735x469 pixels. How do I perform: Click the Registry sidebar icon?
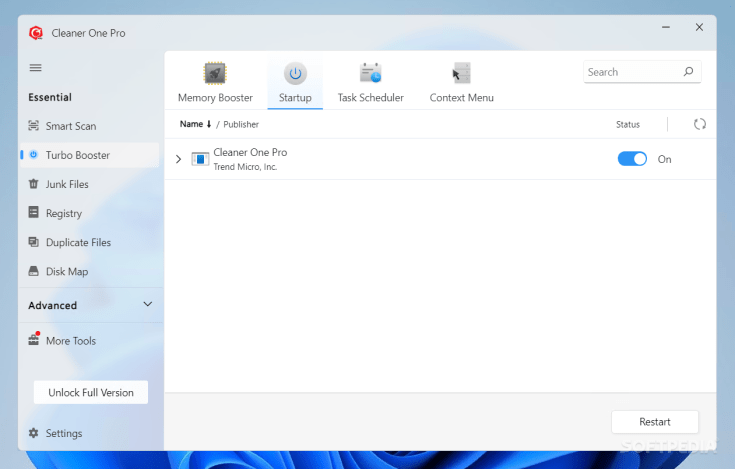click(34, 212)
